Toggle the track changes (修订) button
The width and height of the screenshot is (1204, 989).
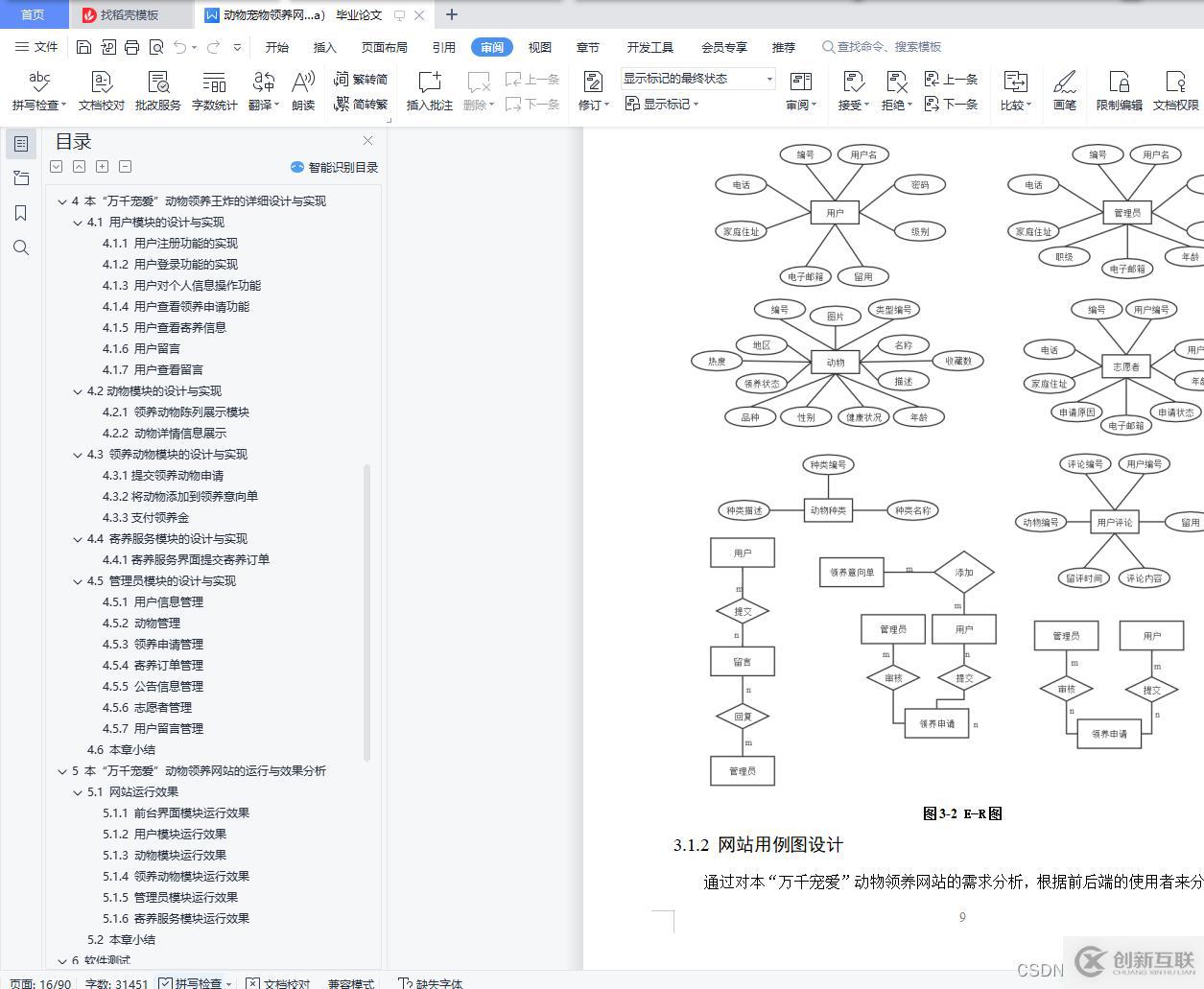(593, 82)
